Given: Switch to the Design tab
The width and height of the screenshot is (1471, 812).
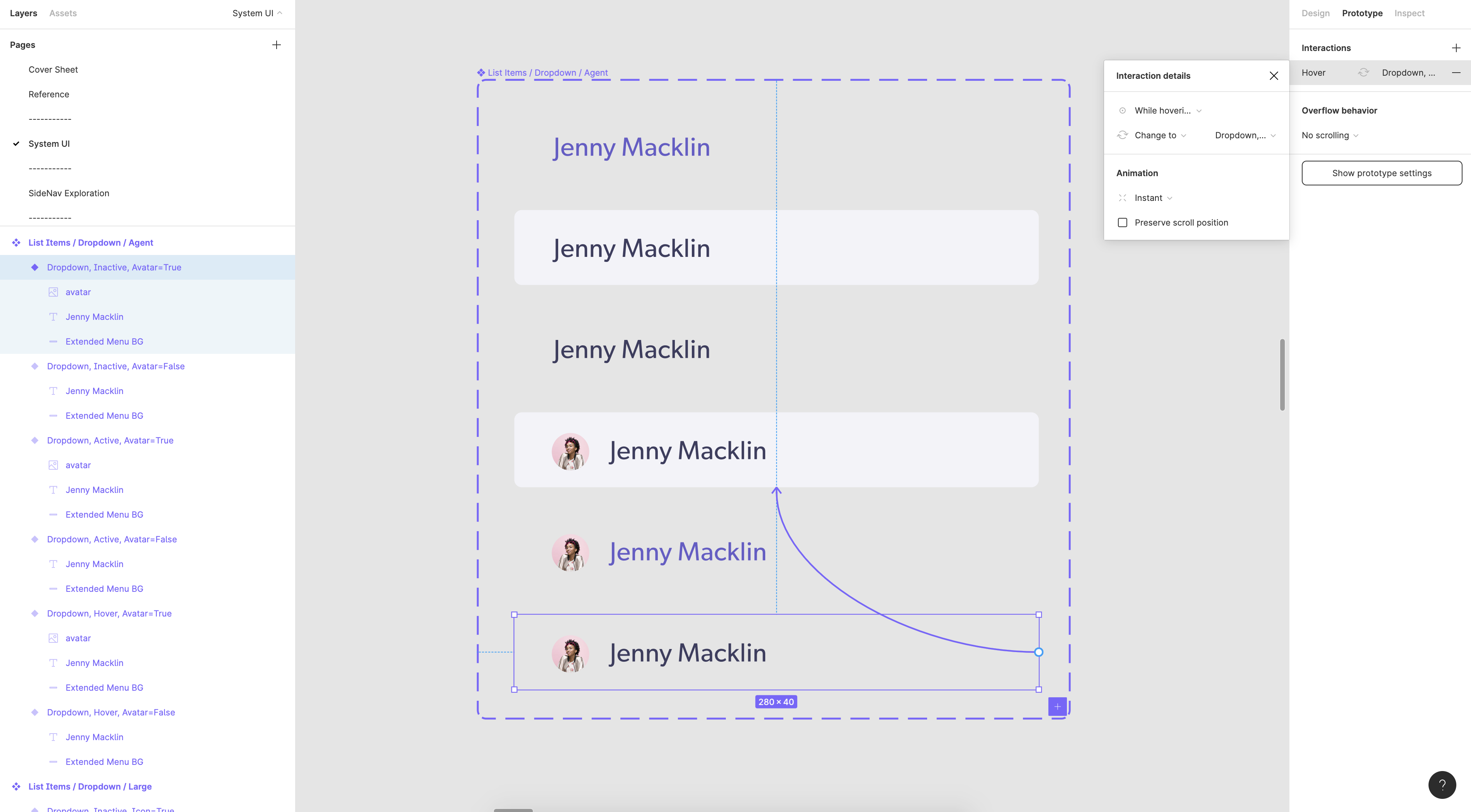Looking at the screenshot, I should [x=1315, y=13].
